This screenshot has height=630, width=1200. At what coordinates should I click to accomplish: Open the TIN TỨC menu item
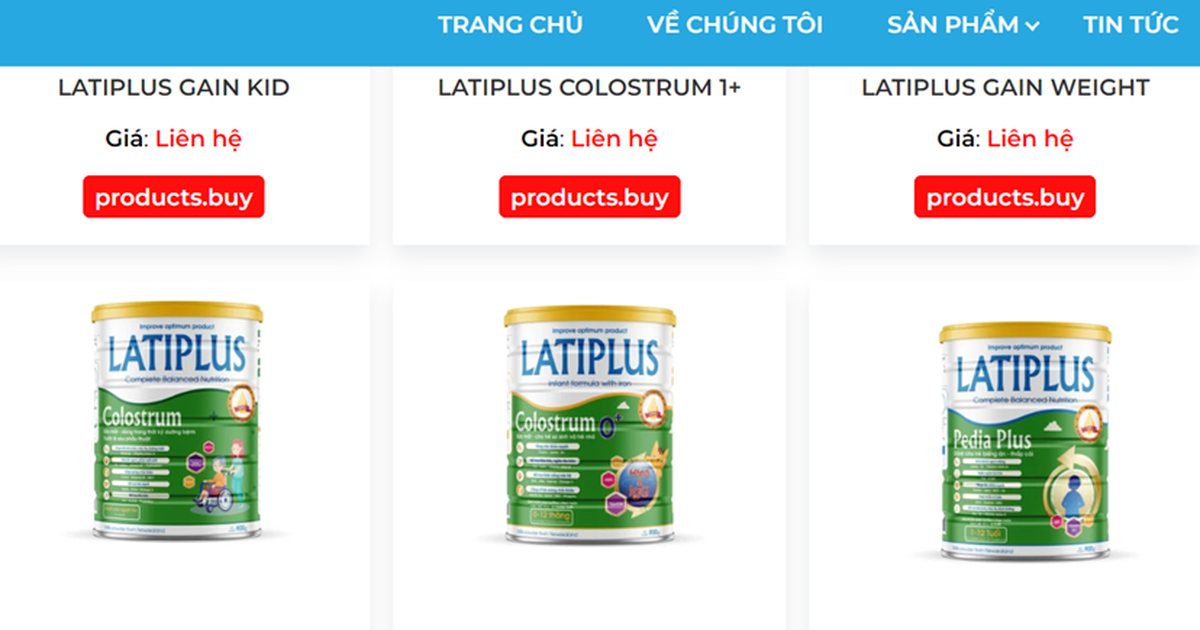click(1131, 25)
